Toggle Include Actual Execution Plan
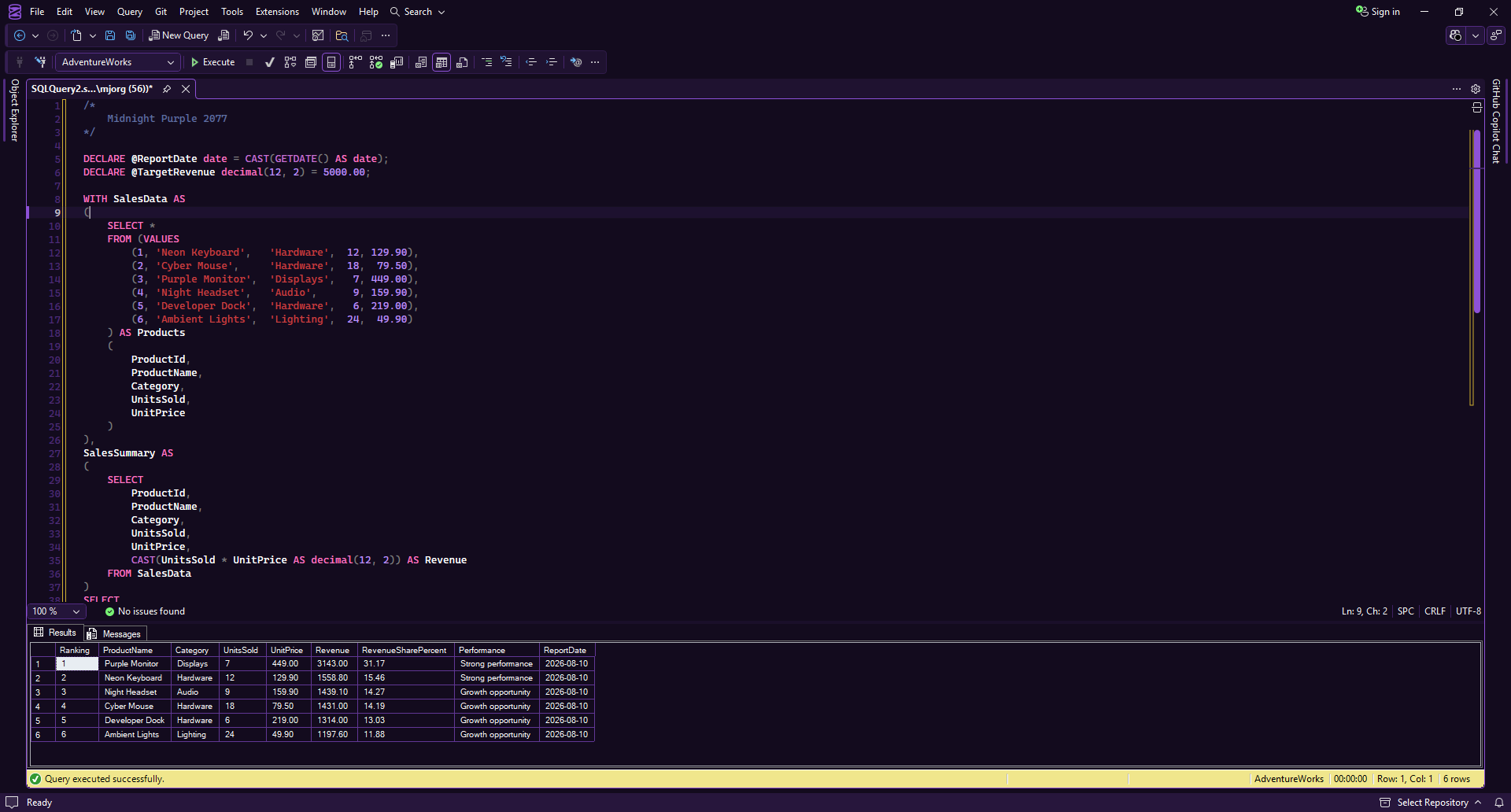1511x812 pixels. point(356,62)
